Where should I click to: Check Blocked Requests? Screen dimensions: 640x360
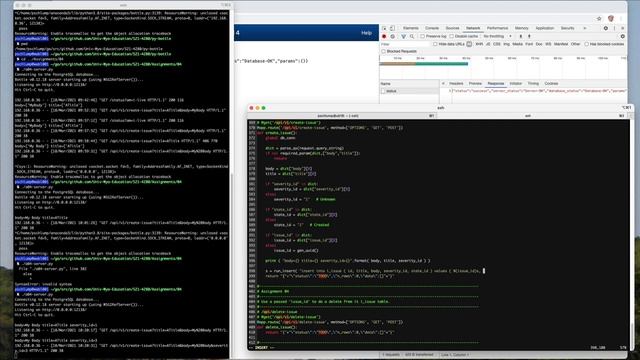(x=383, y=51)
